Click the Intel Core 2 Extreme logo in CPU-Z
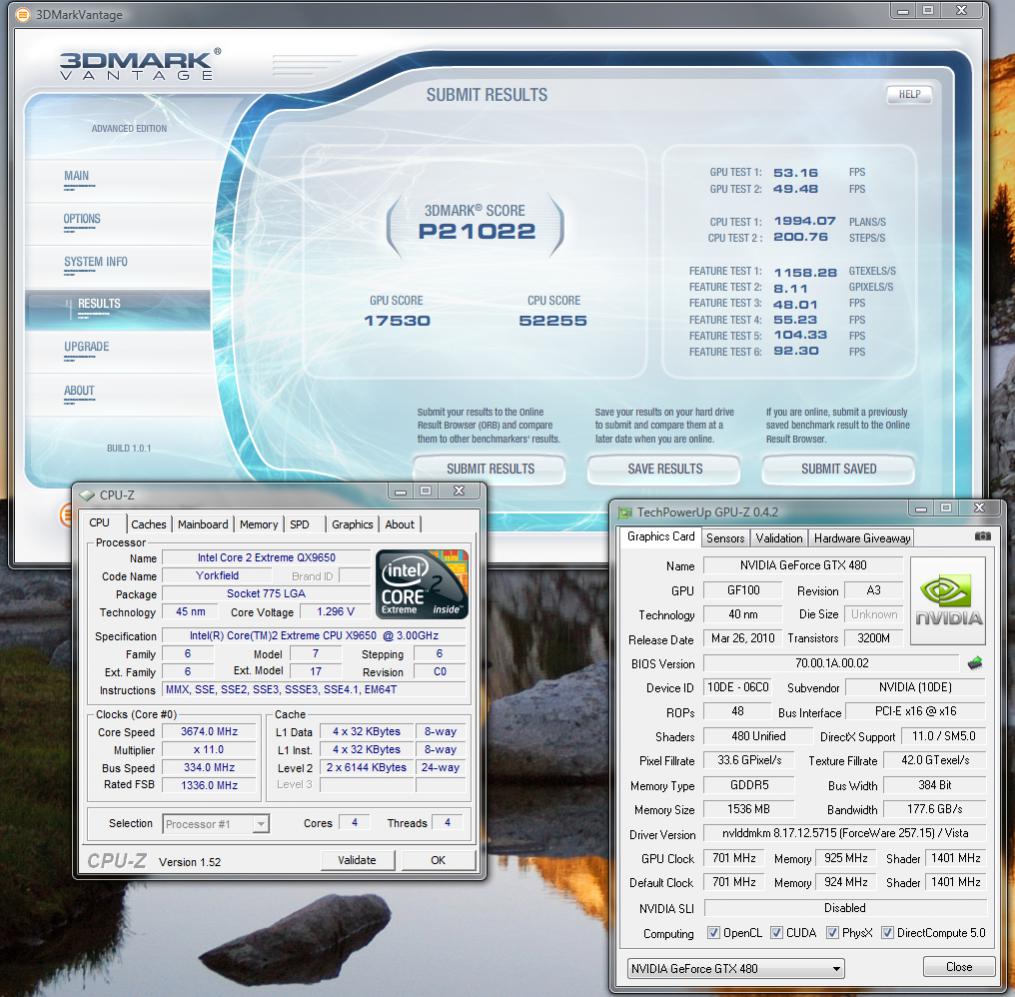 coord(421,584)
